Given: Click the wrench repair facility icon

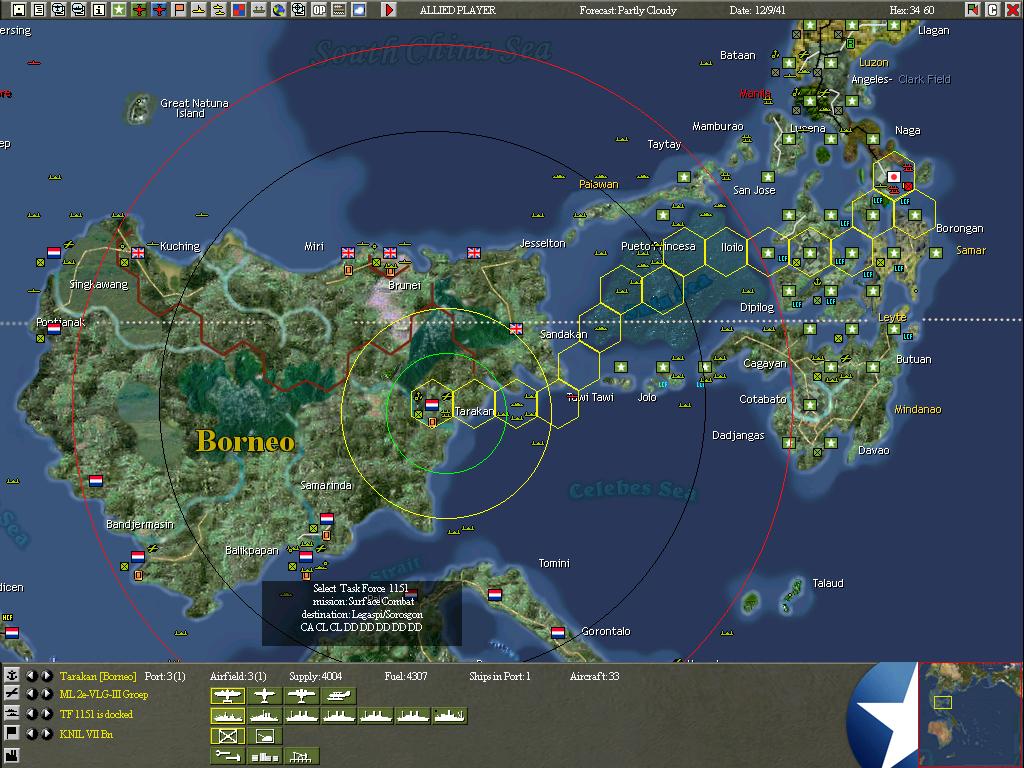Looking at the screenshot, I should tap(227, 756).
